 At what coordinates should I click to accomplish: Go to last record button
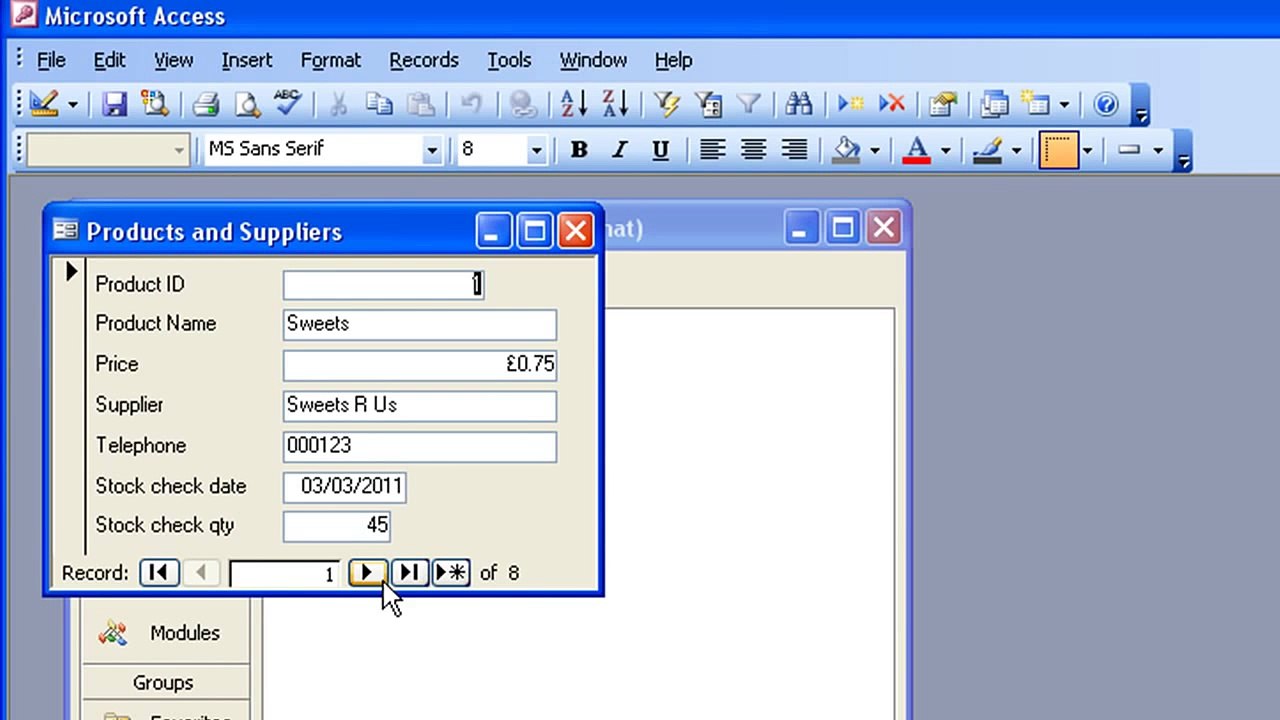pos(408,573)
